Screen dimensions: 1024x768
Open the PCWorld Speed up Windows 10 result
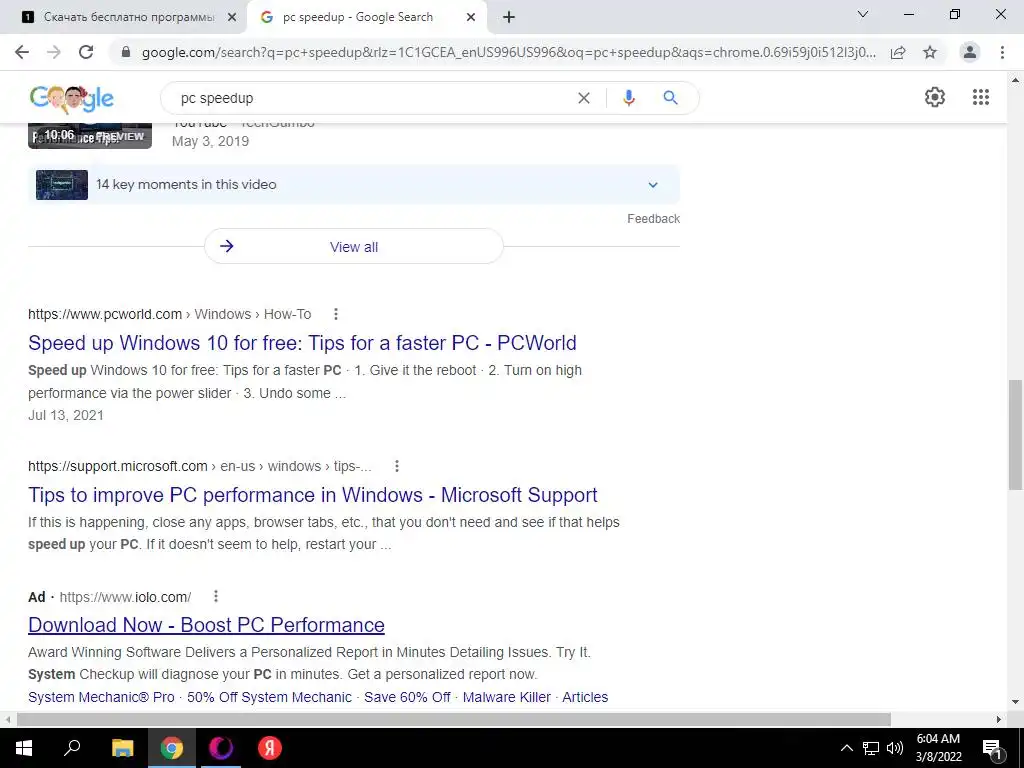click(302, 343)
